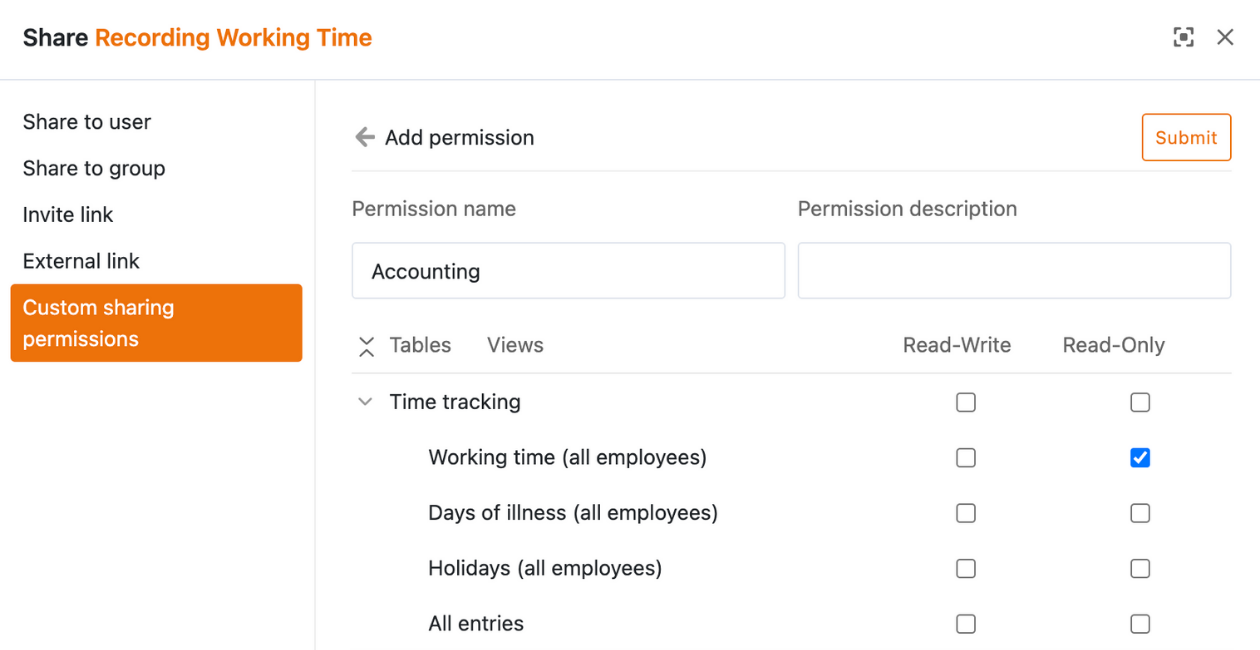The image size is (1260, 650).
Task: Check Read-Write for Working time (all employees)
Action: [x=965, y=458]
